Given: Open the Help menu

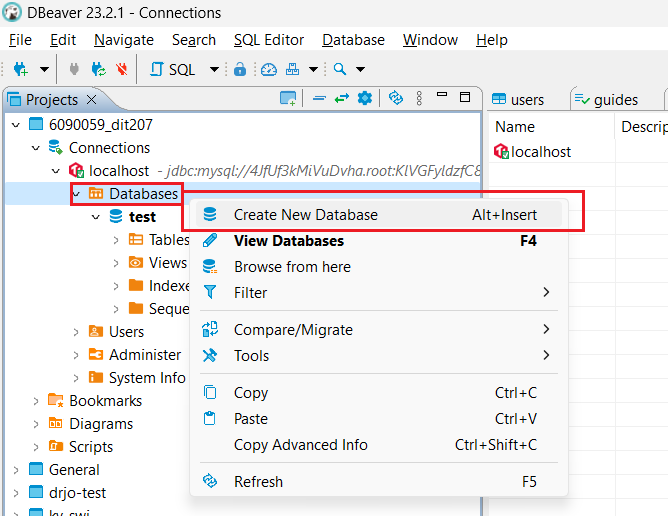Looking at the screenshot, I should pos(492,40).
